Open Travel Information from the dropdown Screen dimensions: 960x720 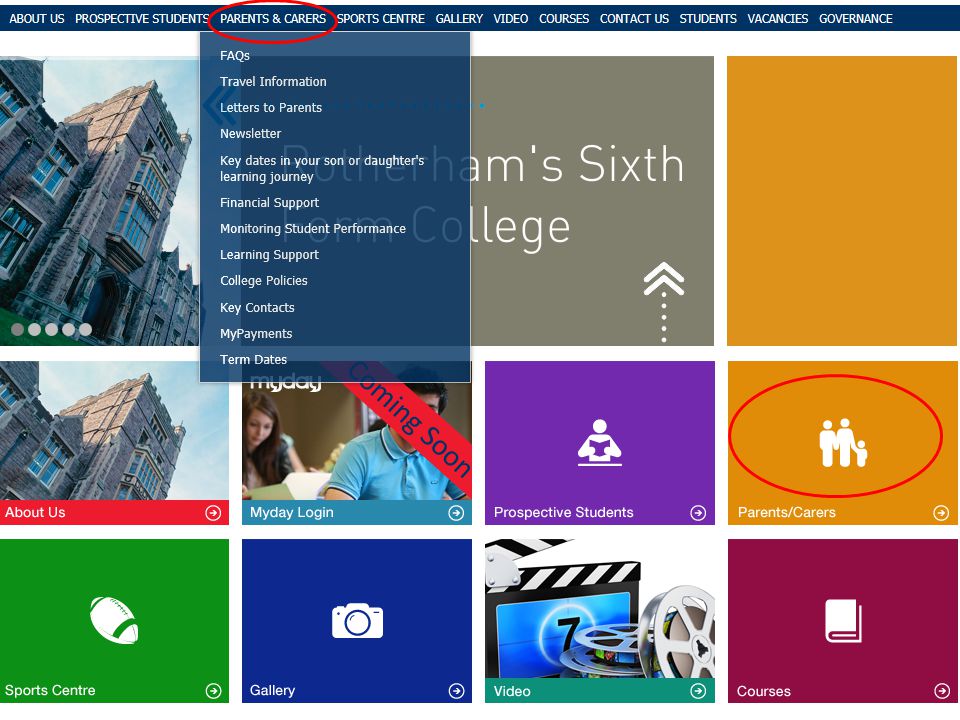[273, 81]
